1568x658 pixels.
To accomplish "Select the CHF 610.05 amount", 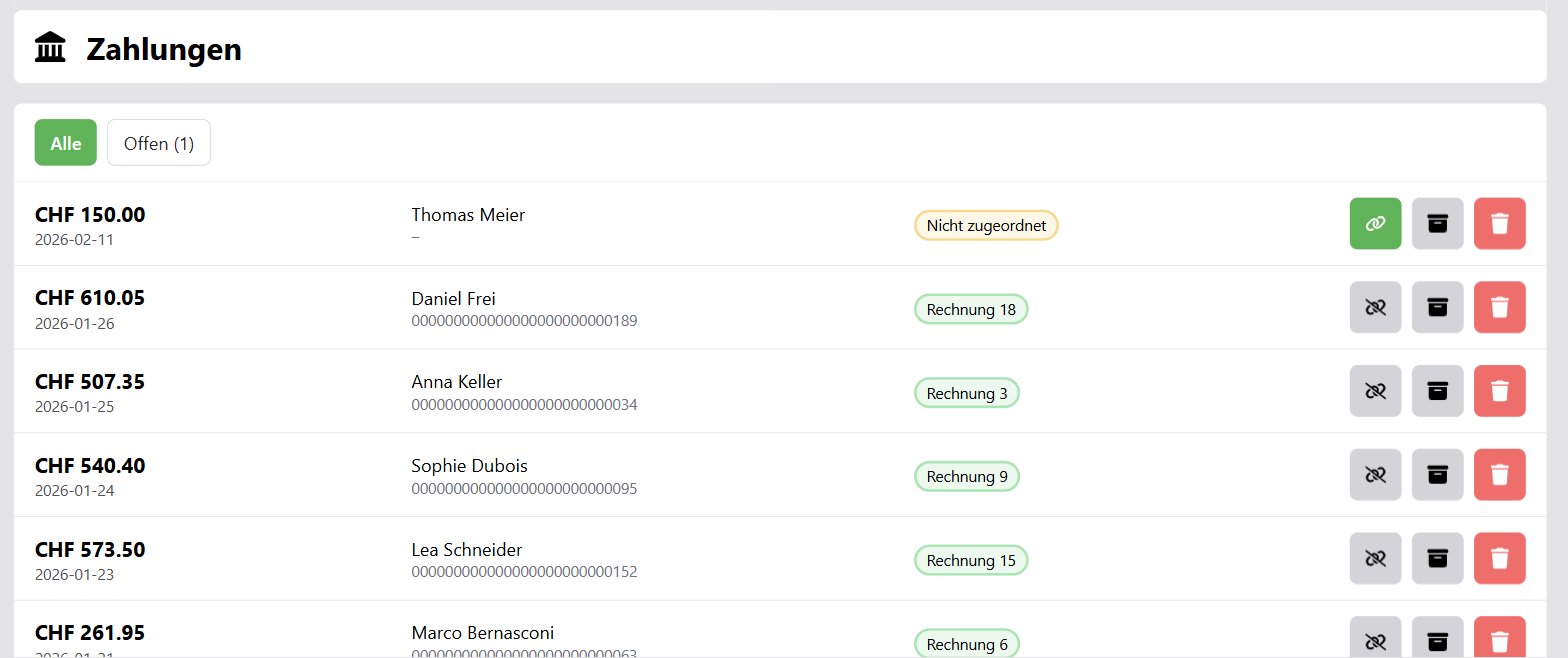I will 90,298.
